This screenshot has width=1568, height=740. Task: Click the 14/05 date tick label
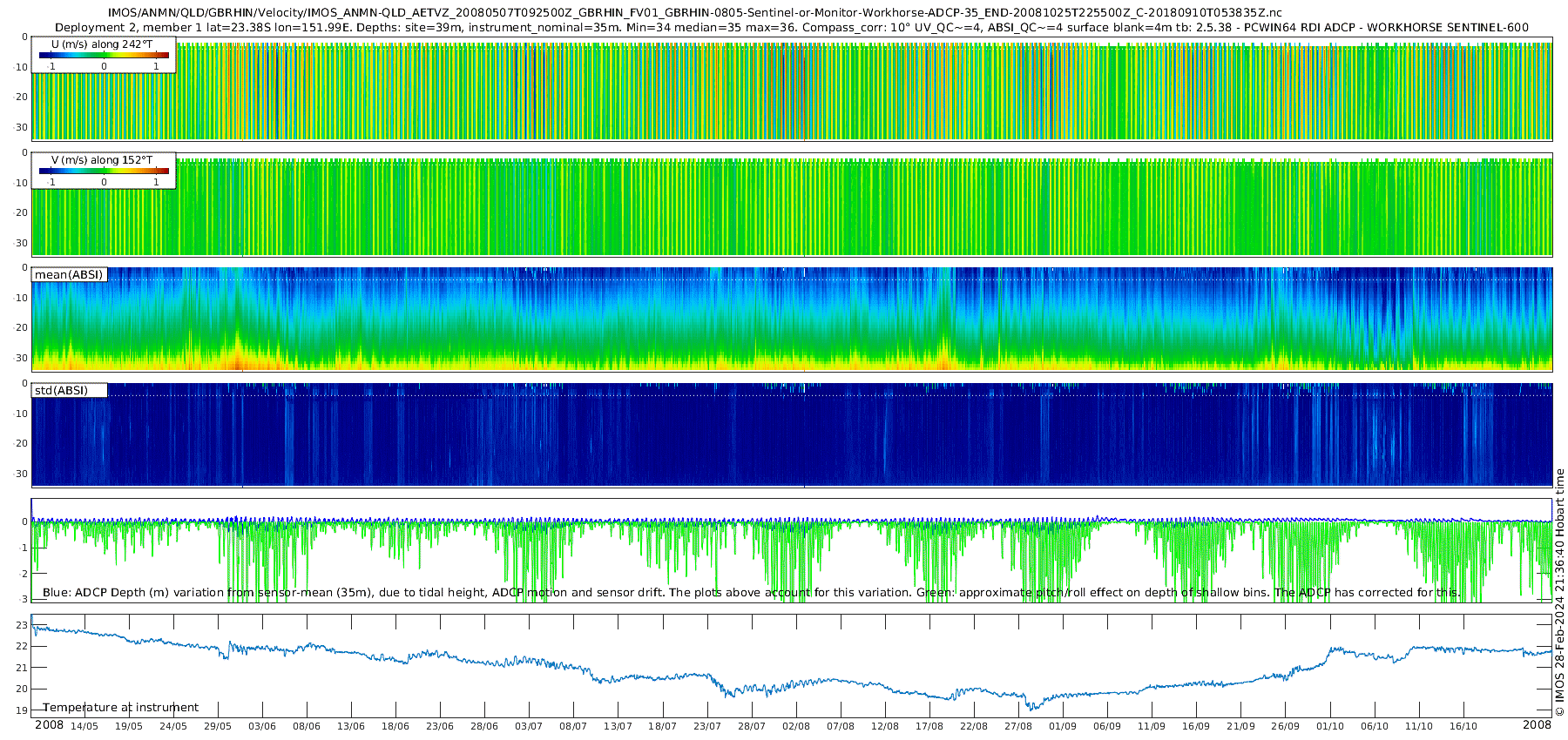click(84, 727)
